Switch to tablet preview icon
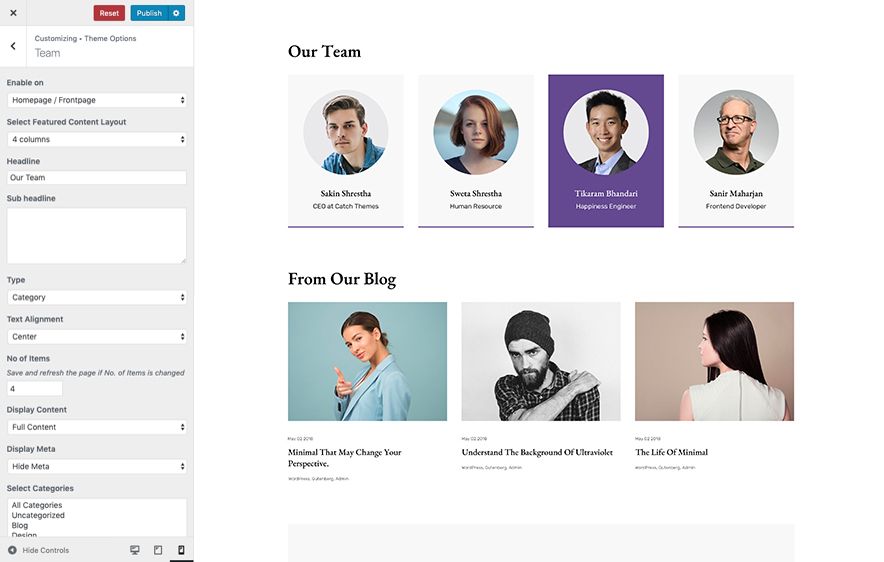The width and height of the screenshot is (884, 562). click(x=158, y=550)
